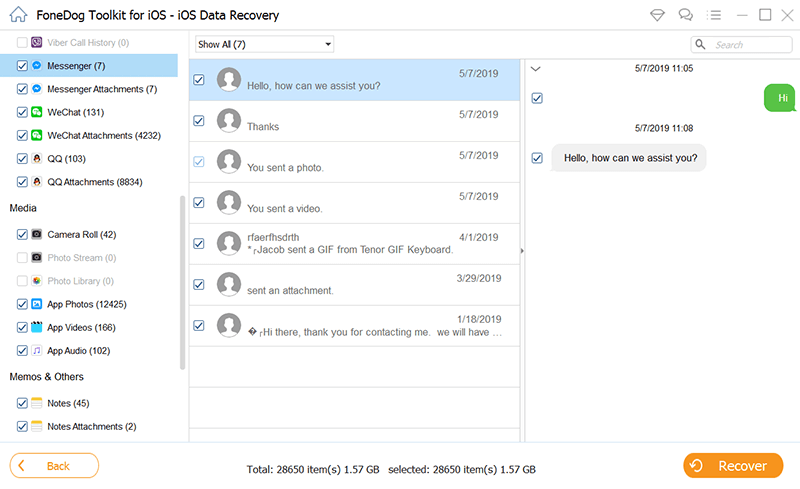The width and height of the screenshot is (800, 489).
Task: Select QQ Attachments (8834) category
Action: [95, 182]
